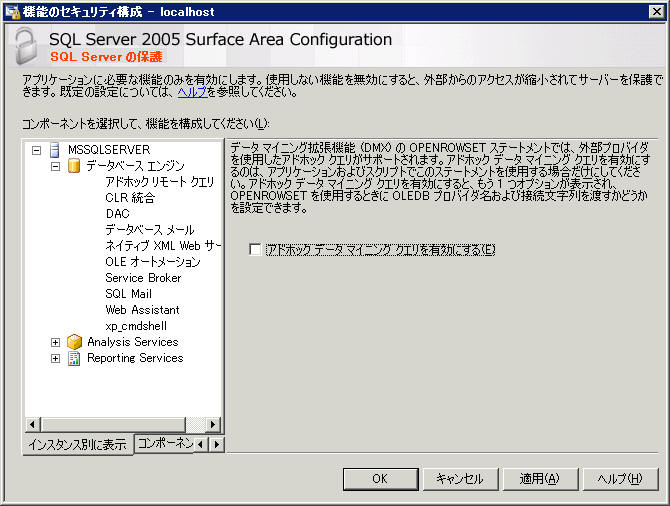Click the tab strip left scroll arrow
This screenshot has height=506, width=670.
[200, 444]
